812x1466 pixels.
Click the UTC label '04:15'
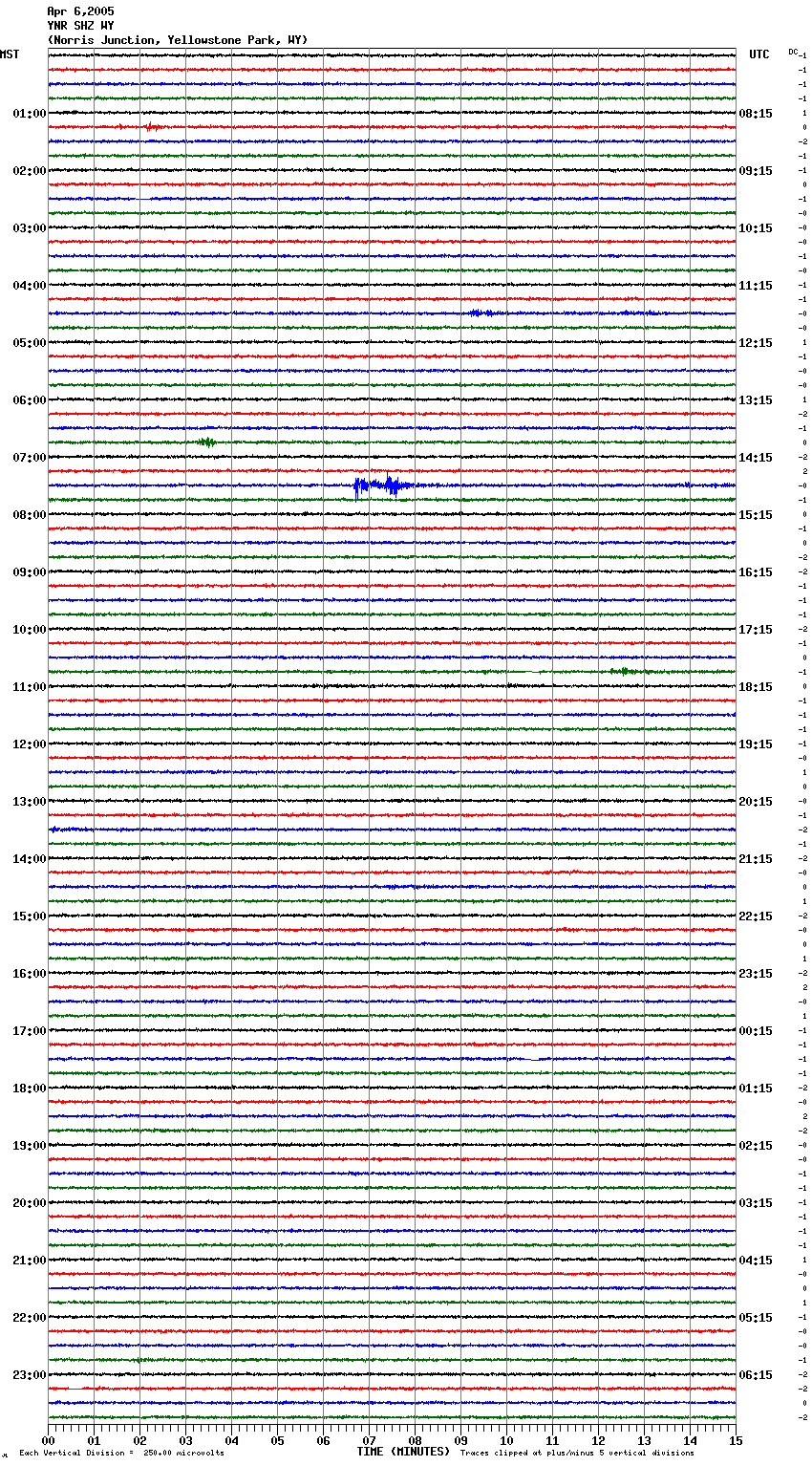tap(756, 1261)
